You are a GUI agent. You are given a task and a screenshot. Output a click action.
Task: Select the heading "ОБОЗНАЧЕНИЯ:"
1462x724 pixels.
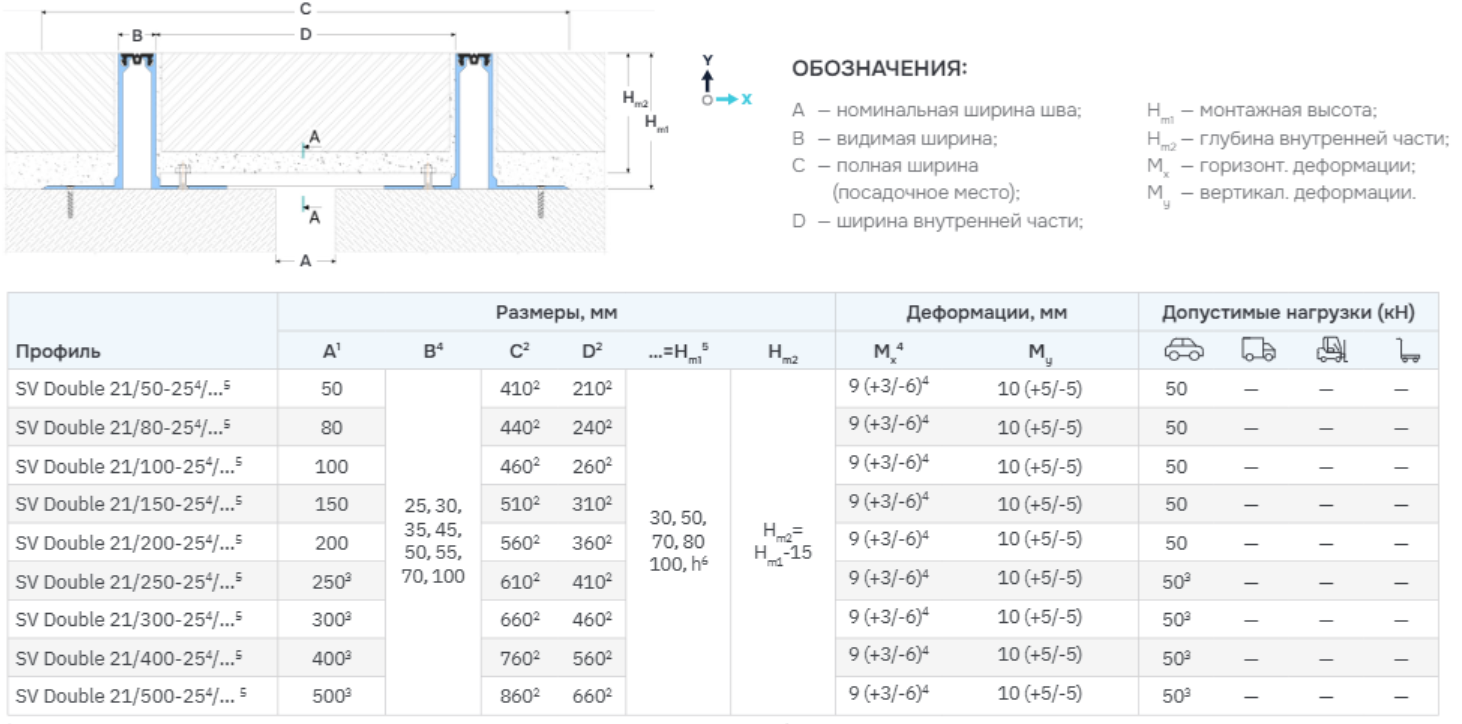coord(880,69)
